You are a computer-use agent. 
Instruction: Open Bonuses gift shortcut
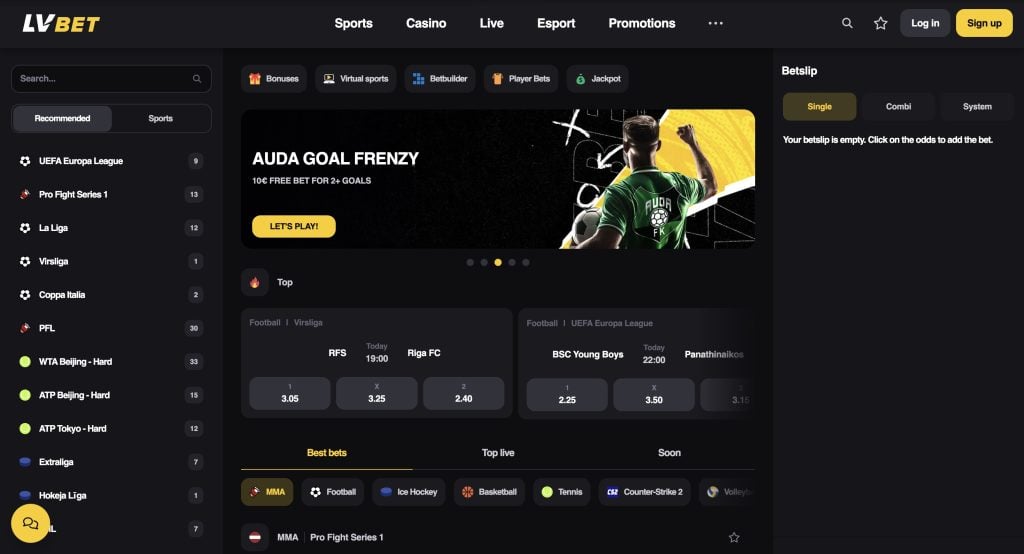(x=274, y=78)
